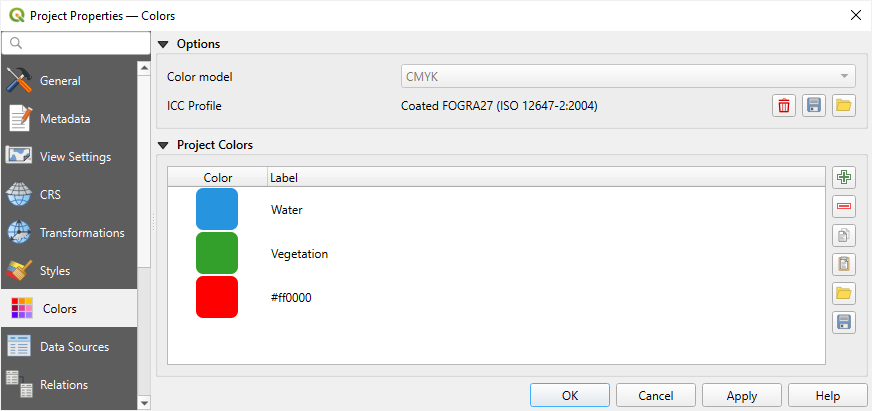Click the load ICC profile folder icon
The width and height of the screenshot is (872, 411).
coord(844,106)
